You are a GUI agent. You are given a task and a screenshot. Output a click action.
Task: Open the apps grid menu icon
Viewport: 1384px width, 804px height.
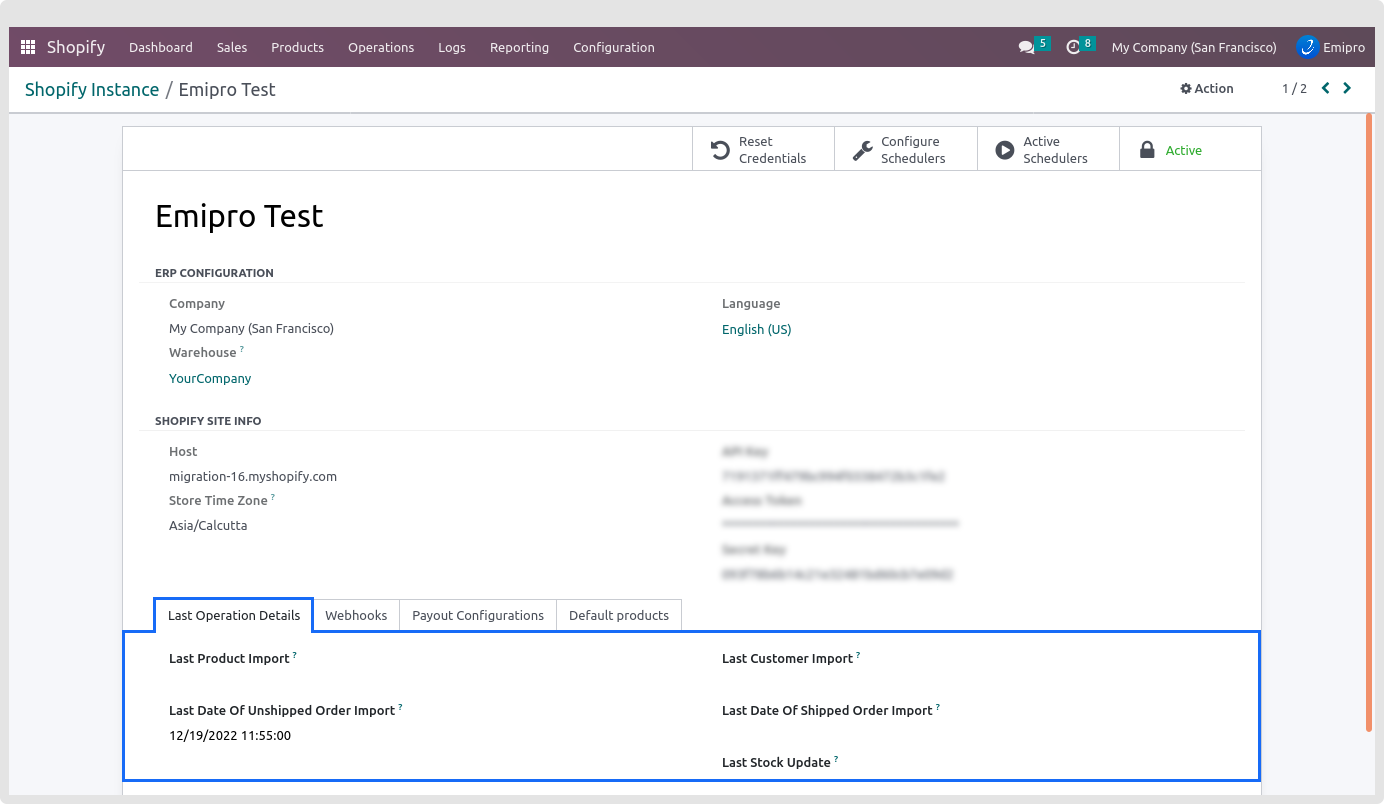[28, 47]
